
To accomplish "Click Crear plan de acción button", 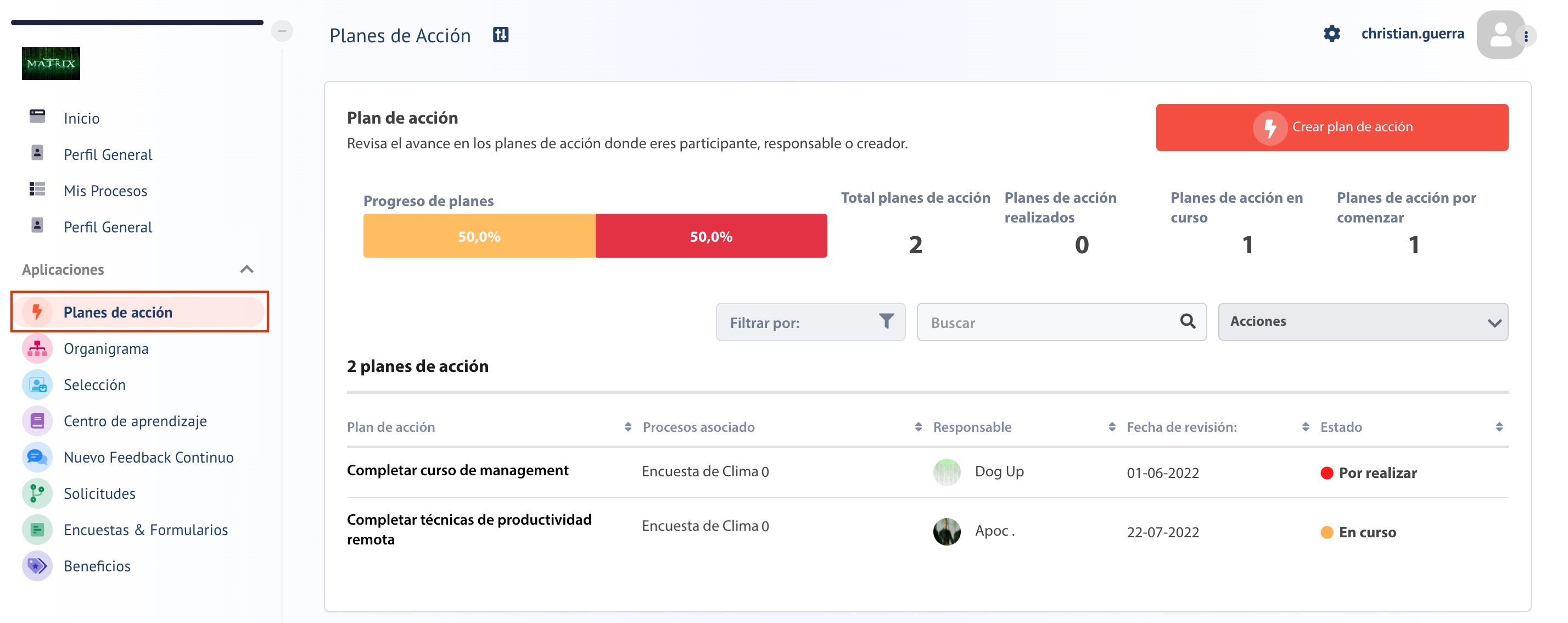I will tap(1332, 127).
